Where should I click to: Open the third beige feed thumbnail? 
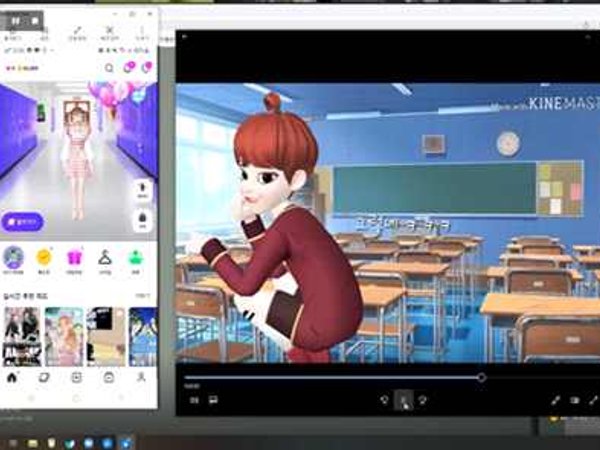[x=106, y=337]
